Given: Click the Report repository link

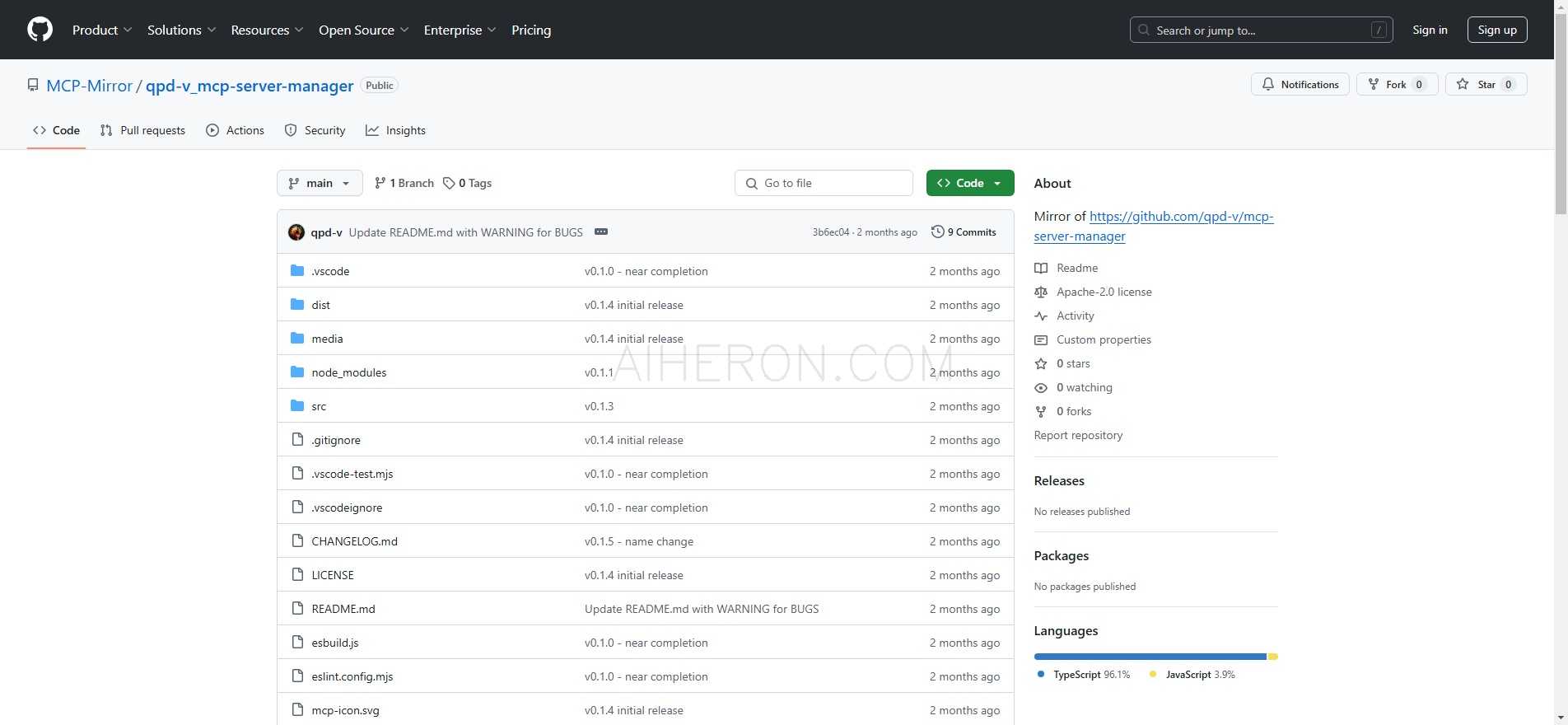Looking at the screenshot, I should [x=1078, y=435].
